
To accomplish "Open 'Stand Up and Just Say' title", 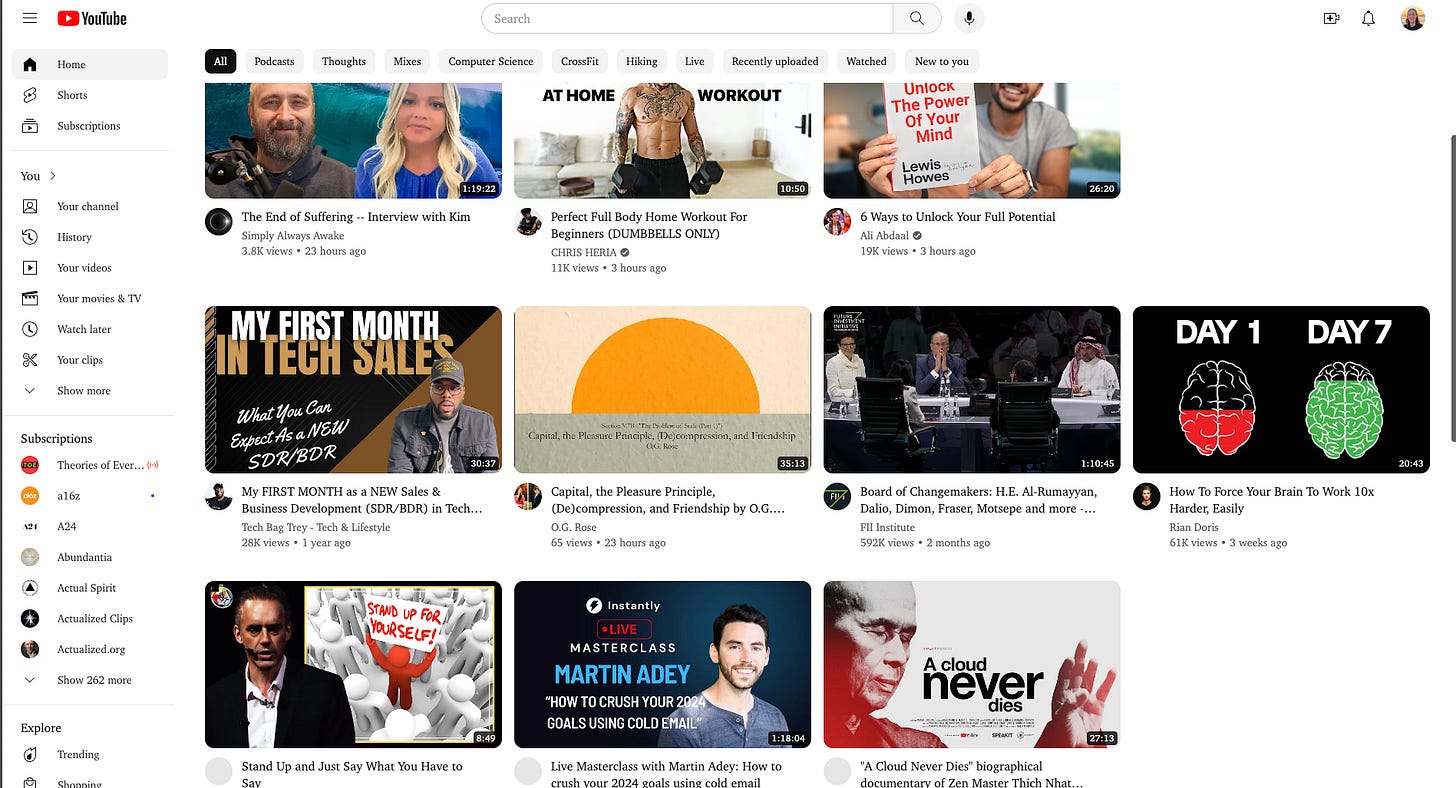I will point(352,774).
